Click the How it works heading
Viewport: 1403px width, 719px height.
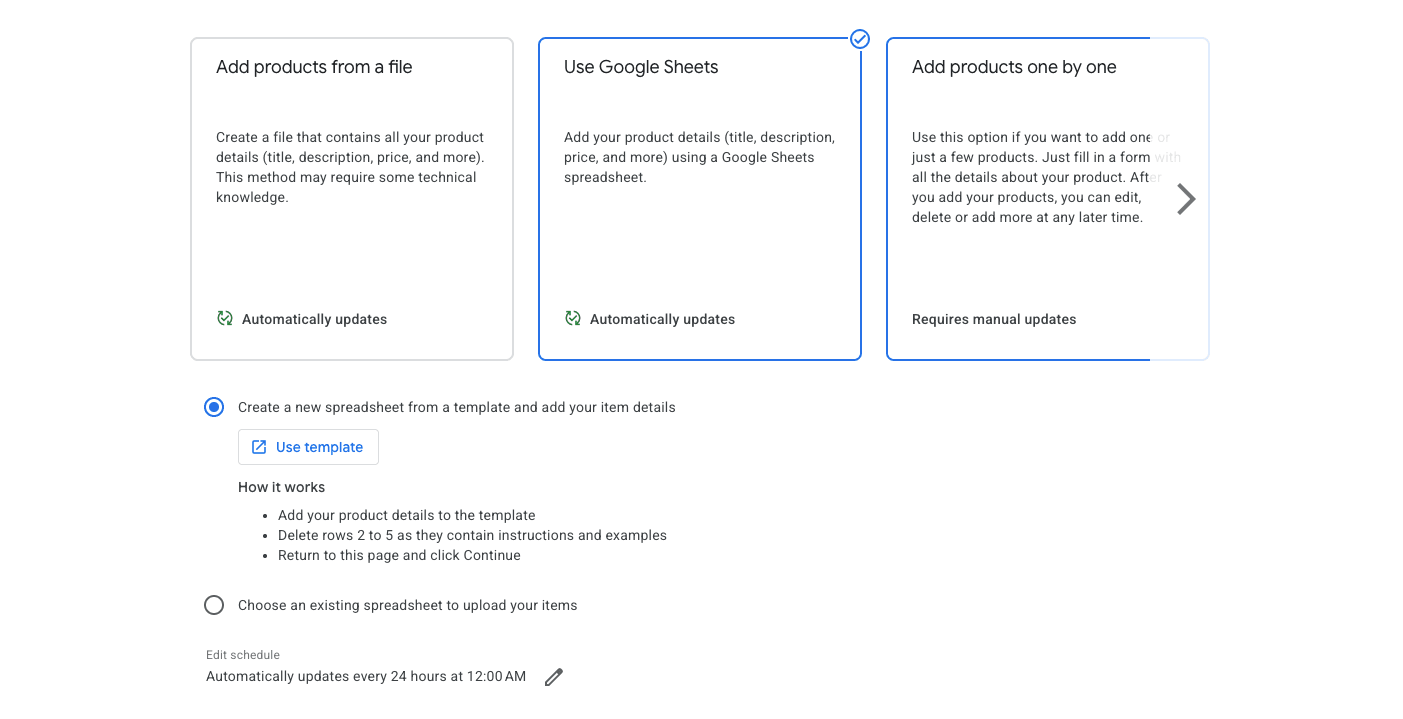(x=281, y=487)
